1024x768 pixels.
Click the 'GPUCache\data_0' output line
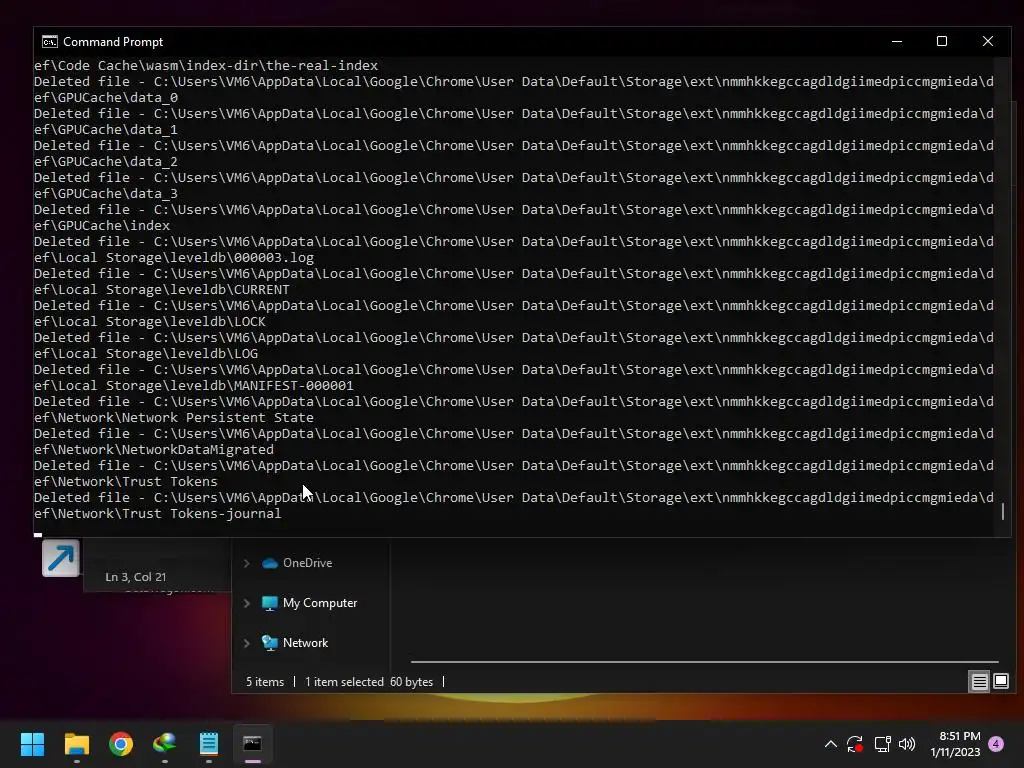click(x=106, y=98)
